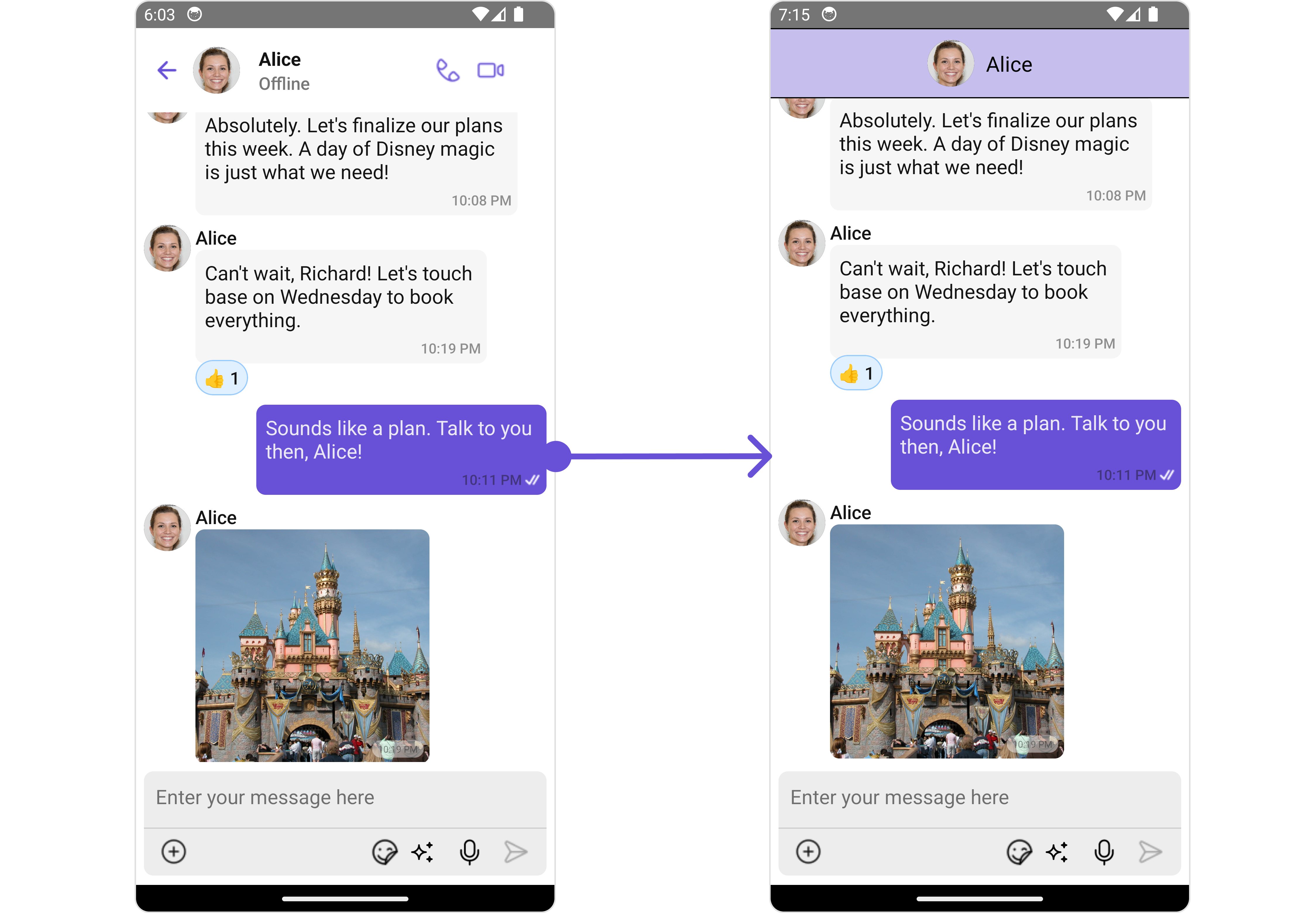Tap the send arrow in right phone
The width and height of the screenshot is (1316, 913).
[x=1150, y=852]
